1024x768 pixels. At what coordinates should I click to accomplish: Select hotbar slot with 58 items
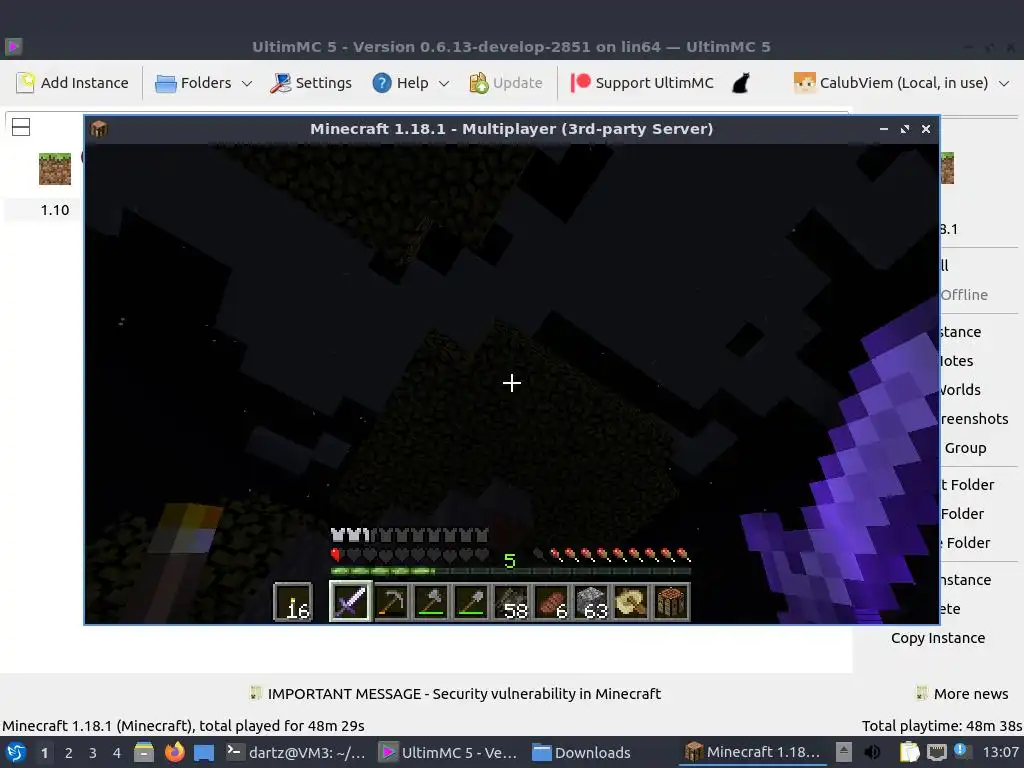pyautogui.click(x=511, y=601)
